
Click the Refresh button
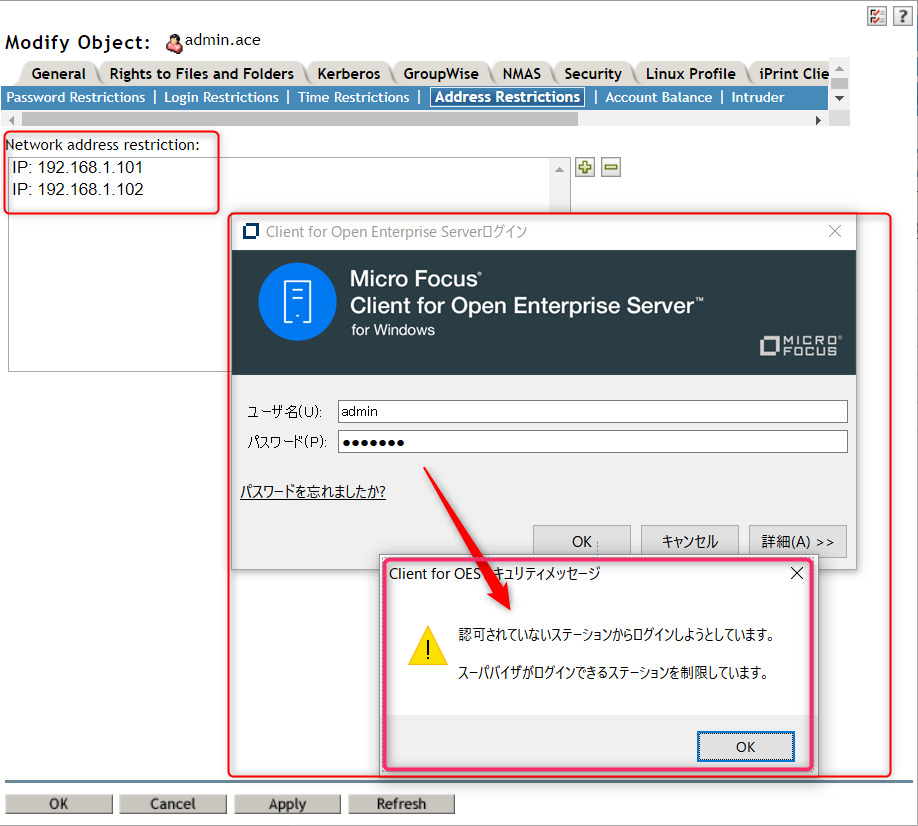(x=401, y=804)
